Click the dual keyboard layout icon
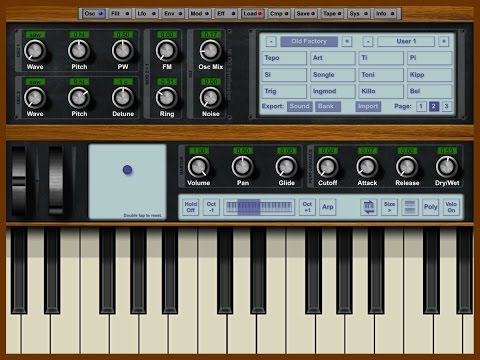 [410, 207]
